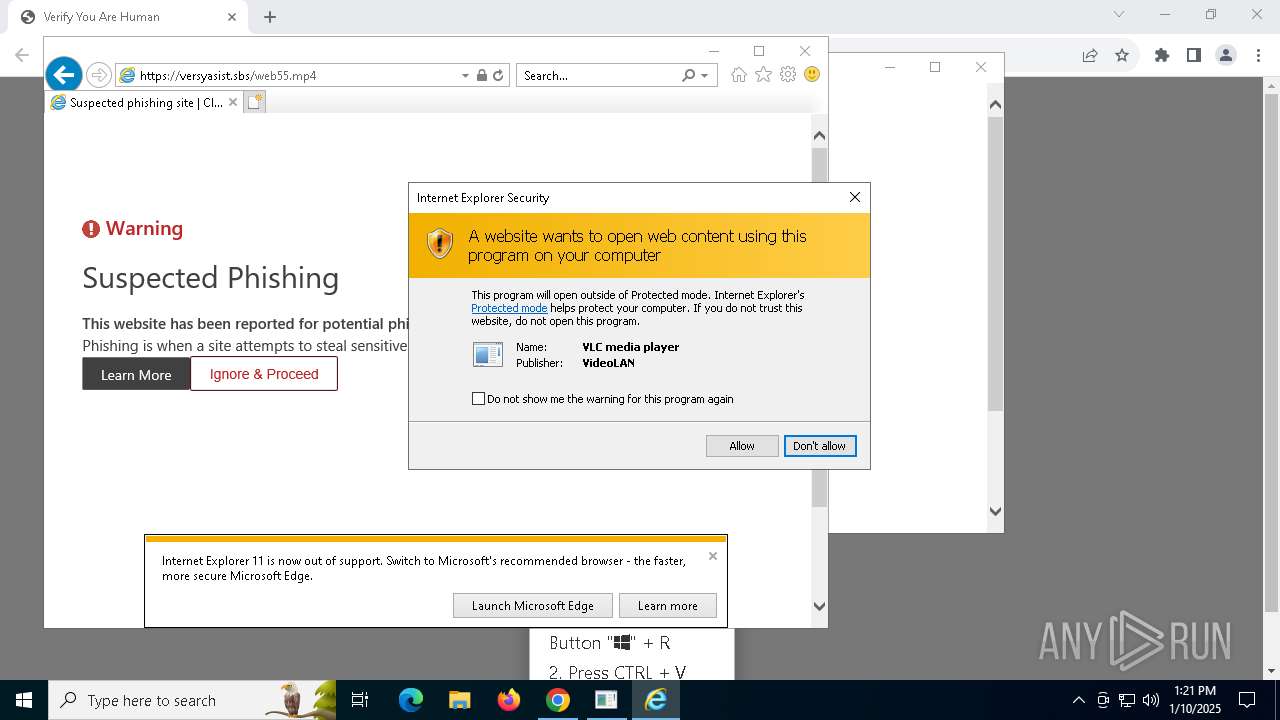The height and width of the screenshot is (720, 1280).
Task: Click Chrome's share page icon
Action: point(1090,56)
